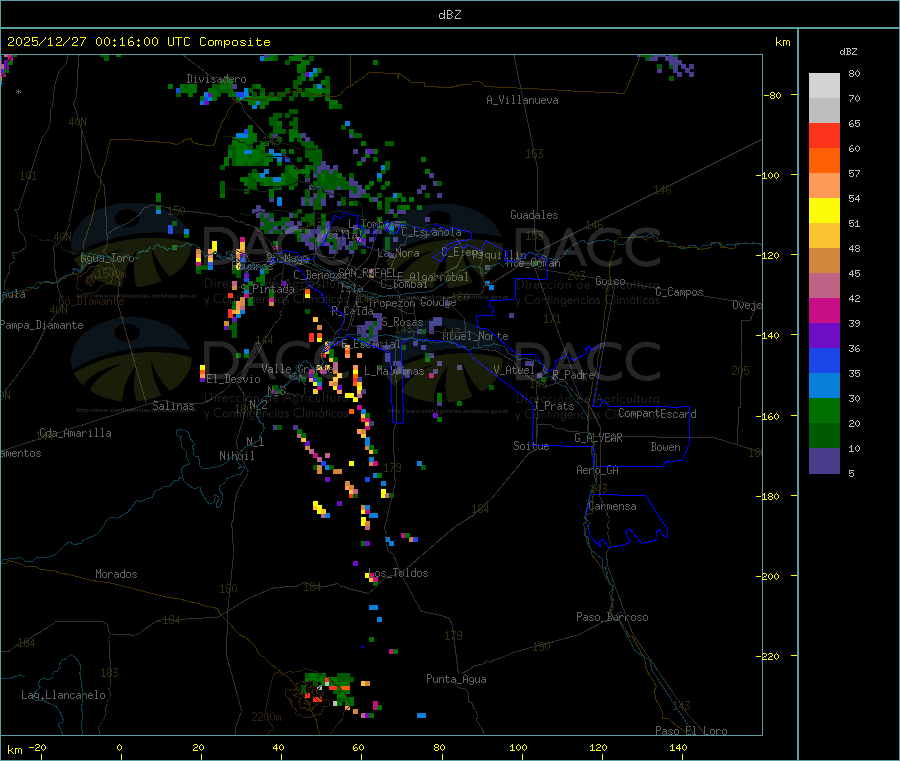Click the '-220' tick on the vertical km axis
Viewport: 900px width, 761px height.
770,657
